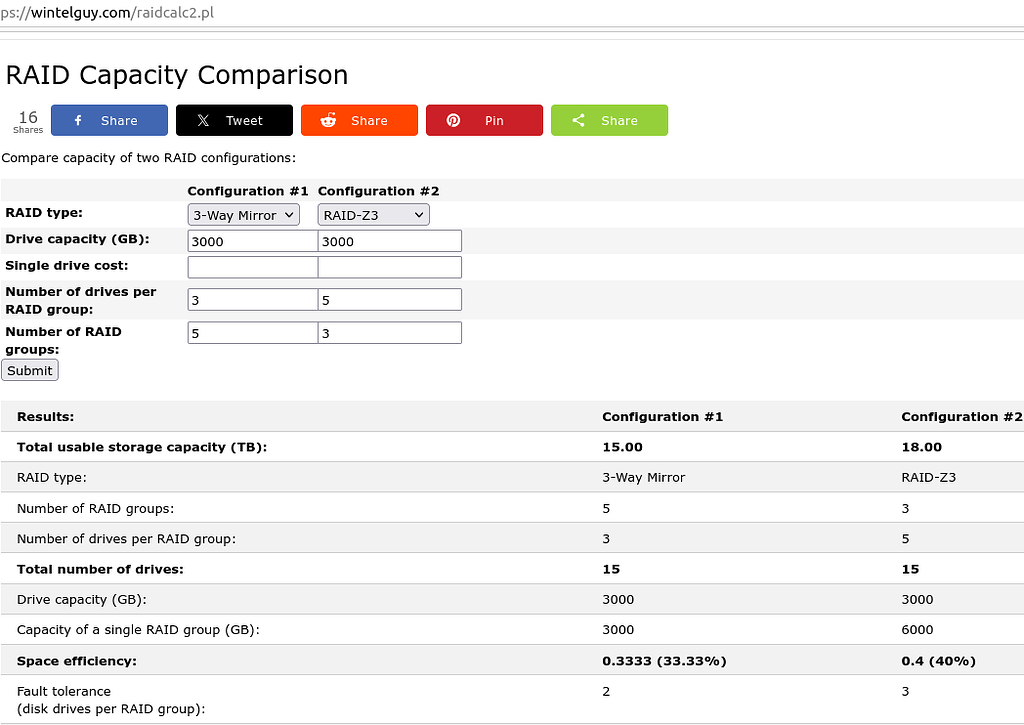Select the drives per RAID group field showing 3
Image resolution: width=1024 pixels, height=725 pixels.
pos(252,299)
